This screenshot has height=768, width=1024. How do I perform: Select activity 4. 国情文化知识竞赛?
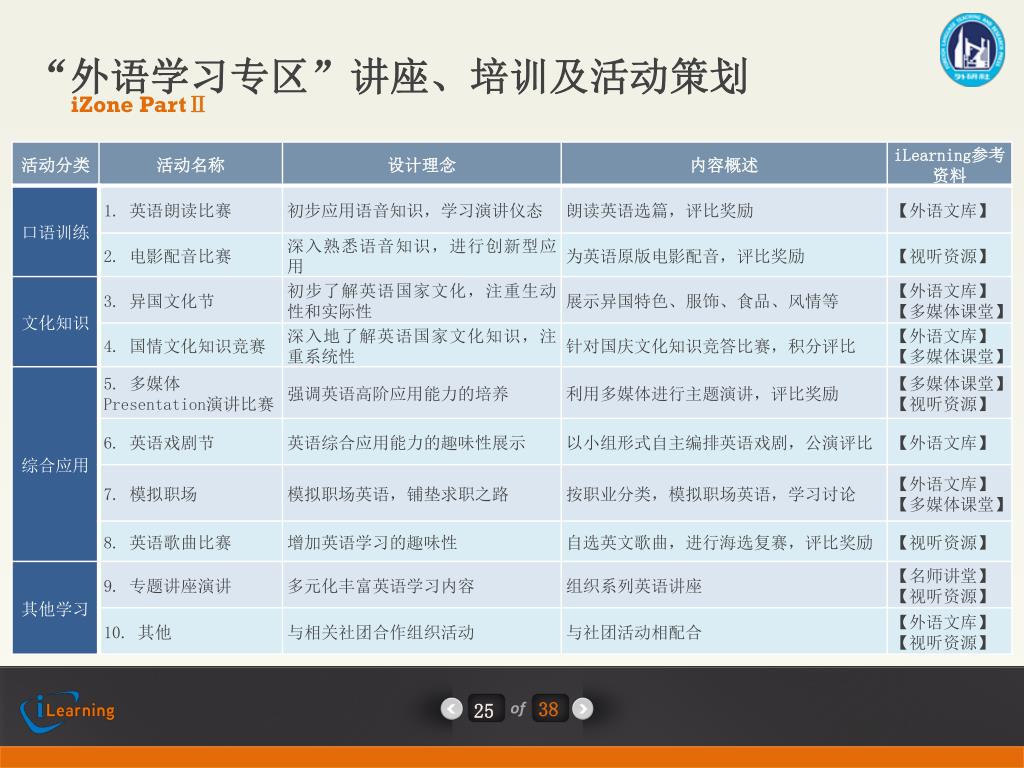[x=191, y=345]
